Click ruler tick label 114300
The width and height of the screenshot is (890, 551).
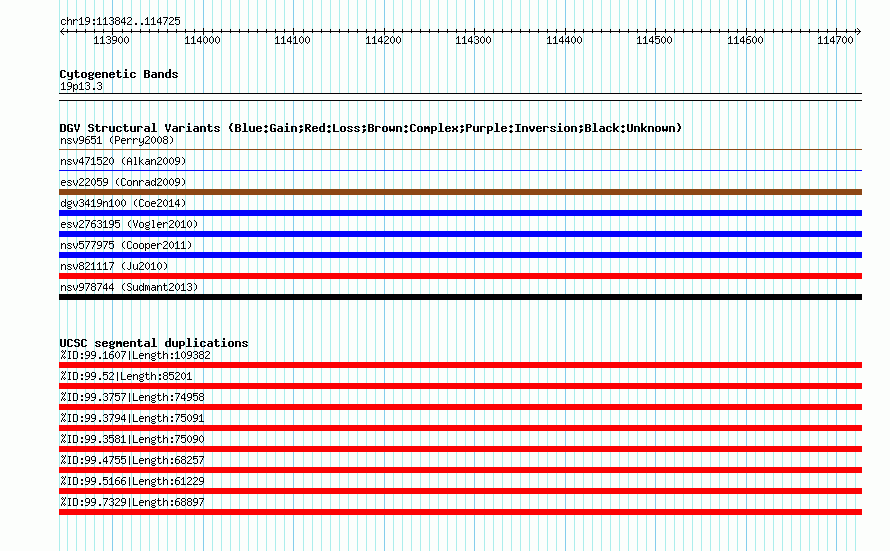473,40
